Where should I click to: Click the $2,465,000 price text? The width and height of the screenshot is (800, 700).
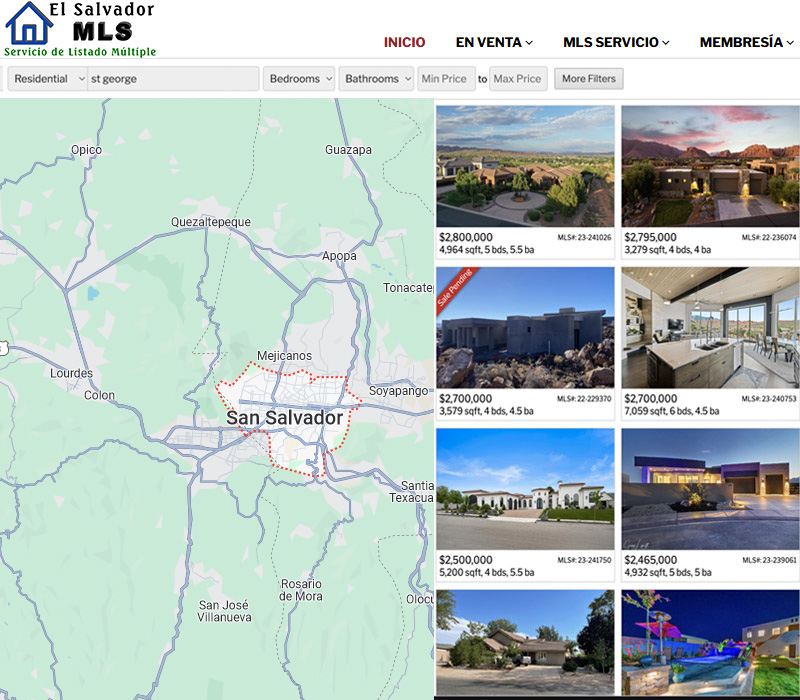click(651, 560)
